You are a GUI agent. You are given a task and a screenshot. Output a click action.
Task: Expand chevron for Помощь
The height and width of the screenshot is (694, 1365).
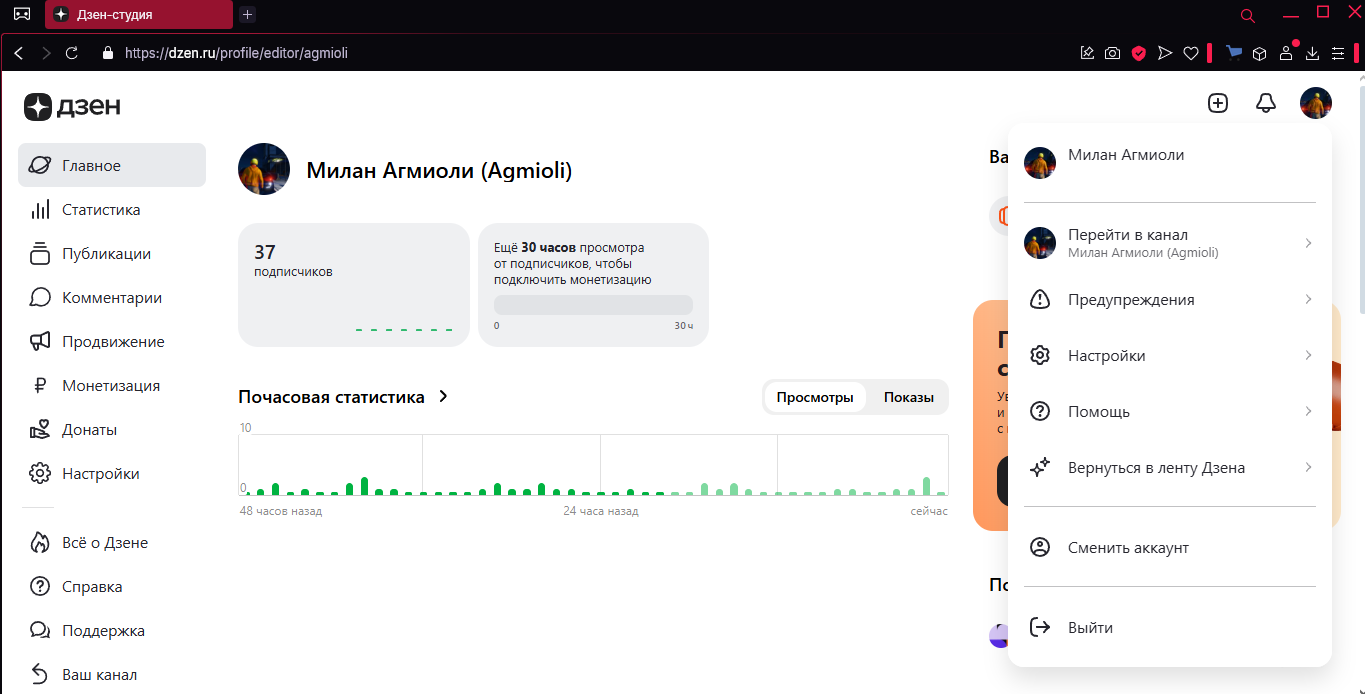1308,411
